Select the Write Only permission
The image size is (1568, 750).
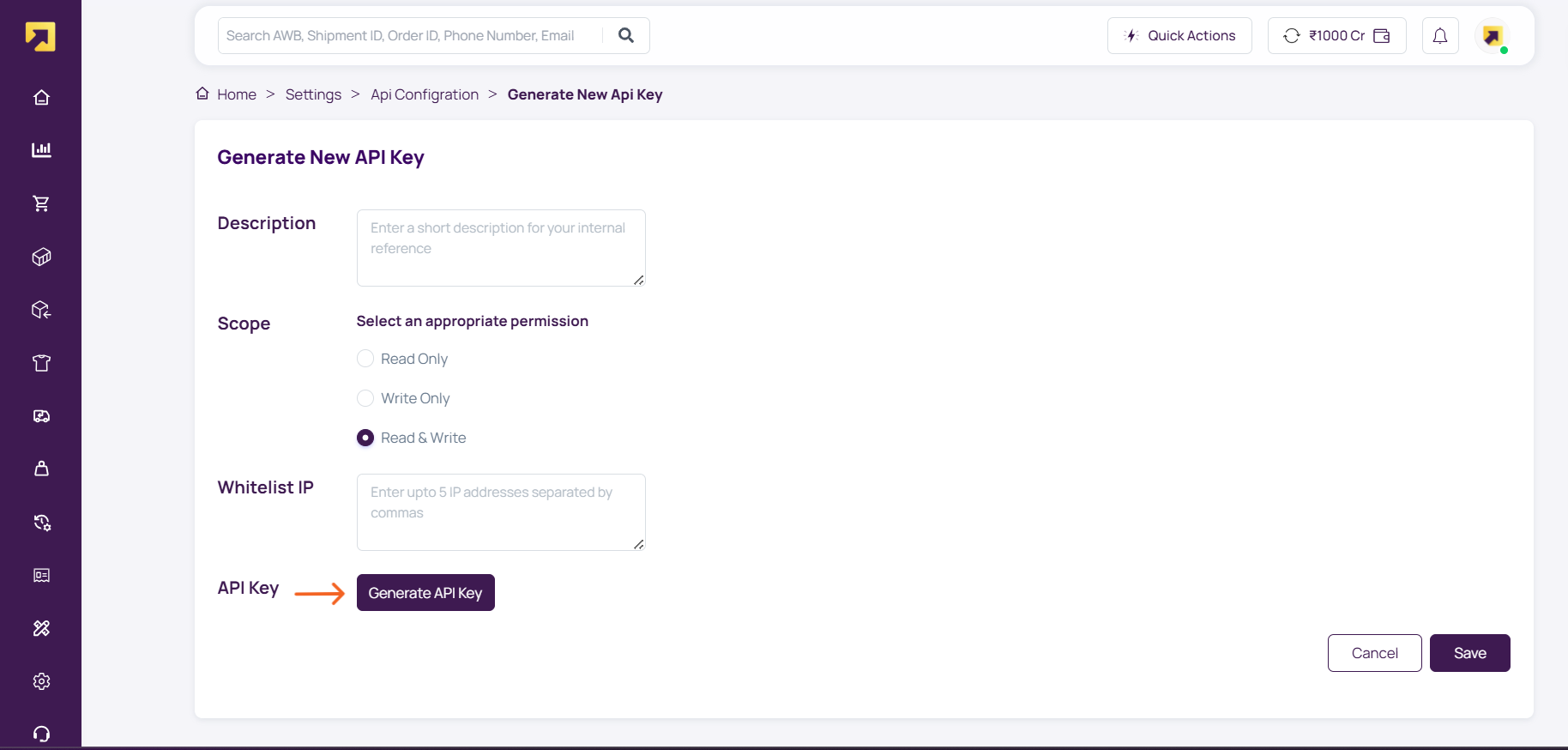coord(365,398)
